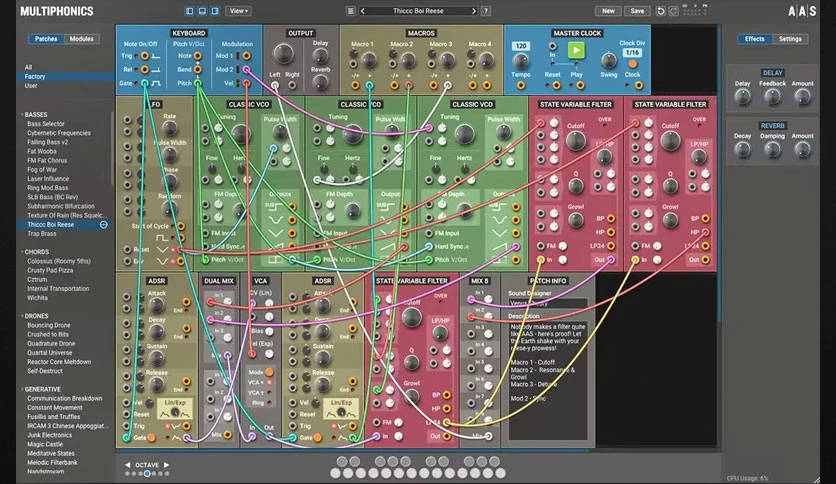The height and width of the screenshot is (484, 836).
Task: Turn the first State Variable Filter Cutoff knob
Action: [575, 141]
